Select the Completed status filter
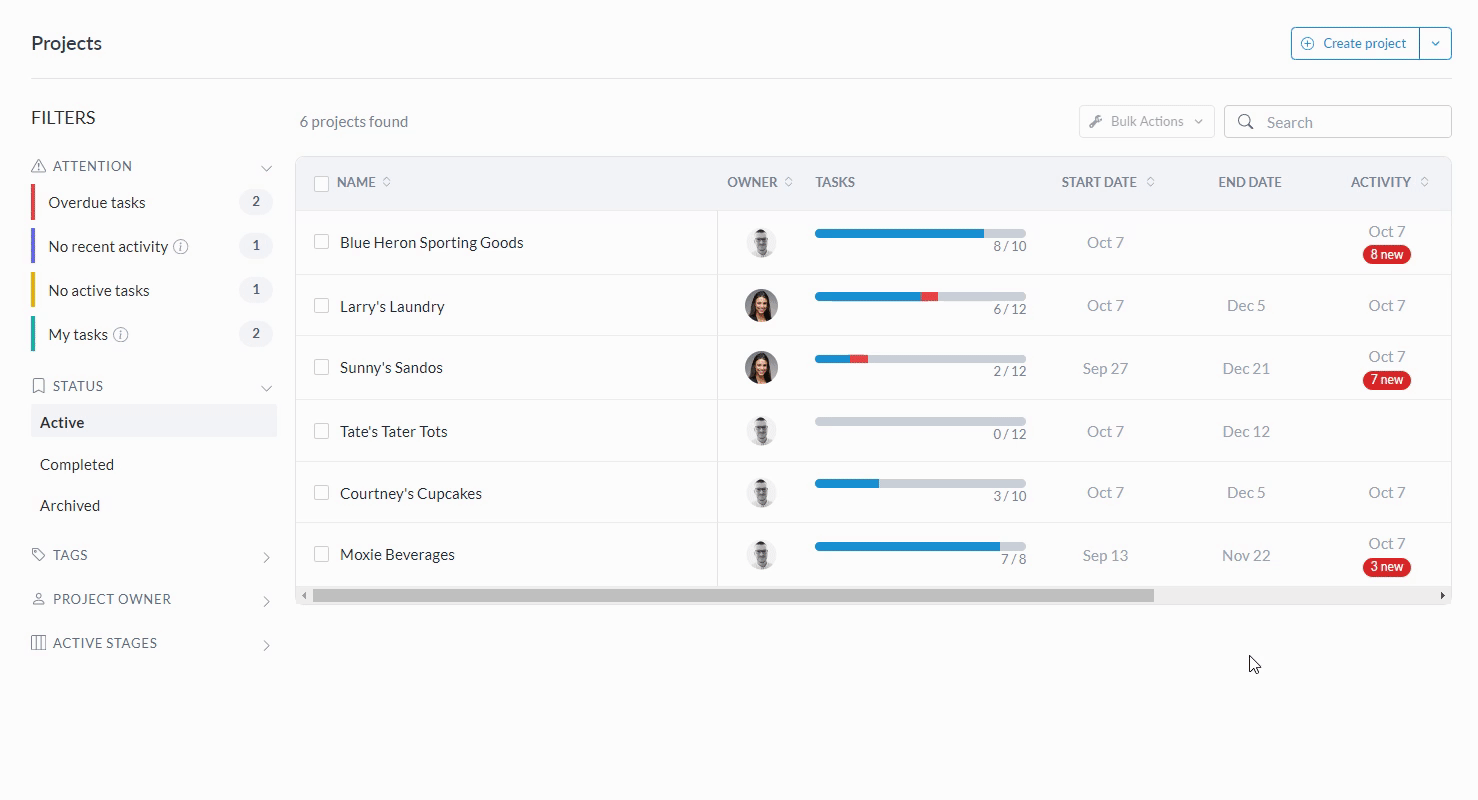The image size is (1478, 800). (x=77, y=465)
